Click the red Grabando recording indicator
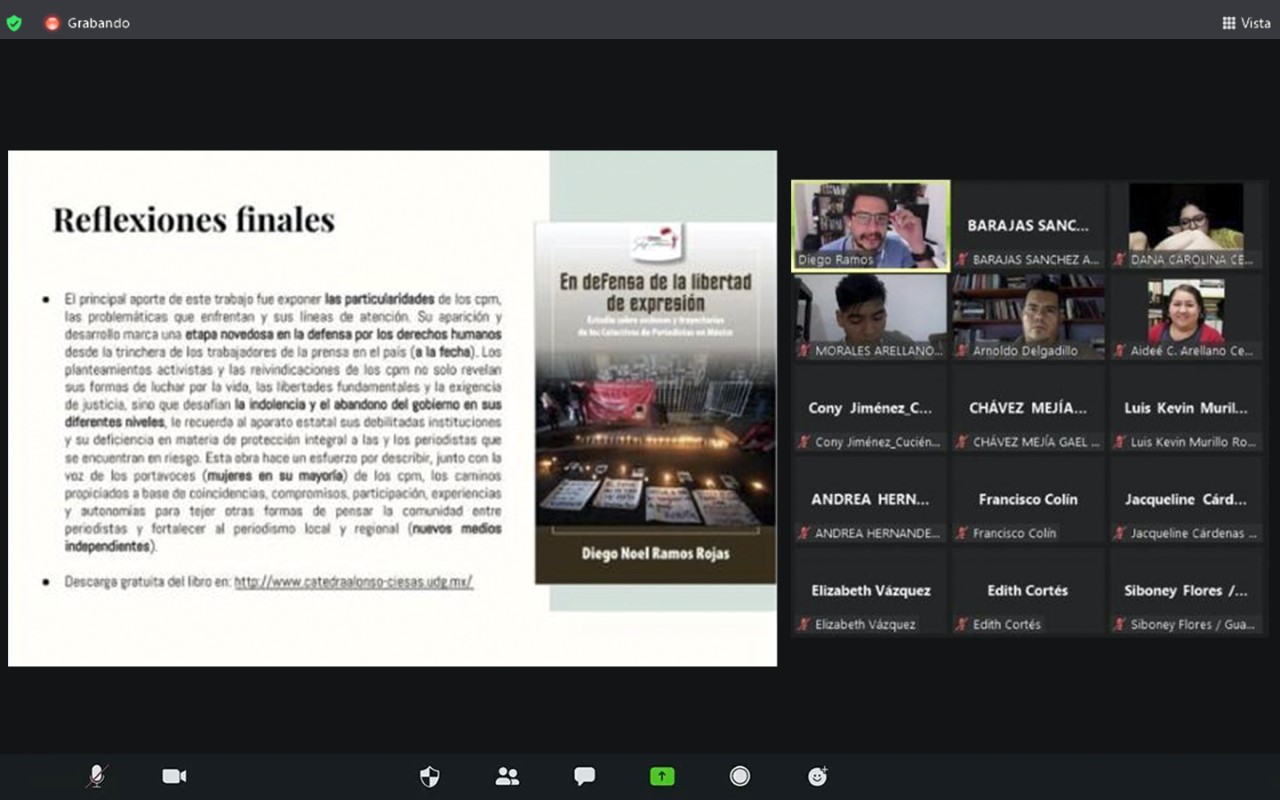1280x800 pixels. [x=52, y=23]
